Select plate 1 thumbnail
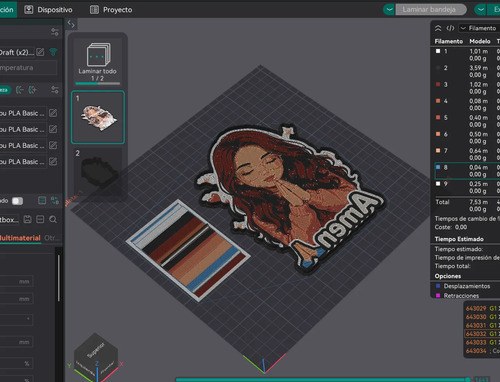This screenshot has height=382, width=500. pos(98,117)
